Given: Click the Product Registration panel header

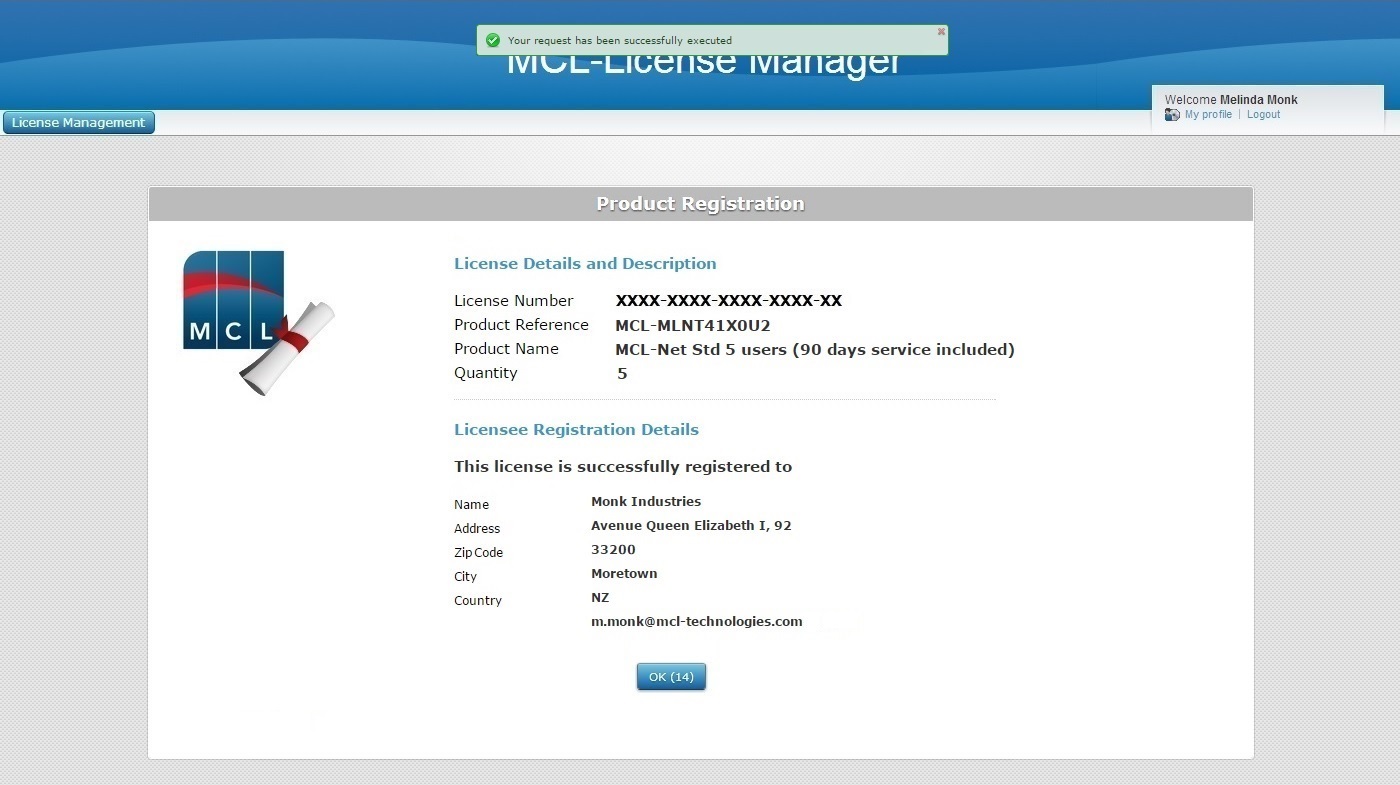Looking at the screenshot, I should point(700,204).
